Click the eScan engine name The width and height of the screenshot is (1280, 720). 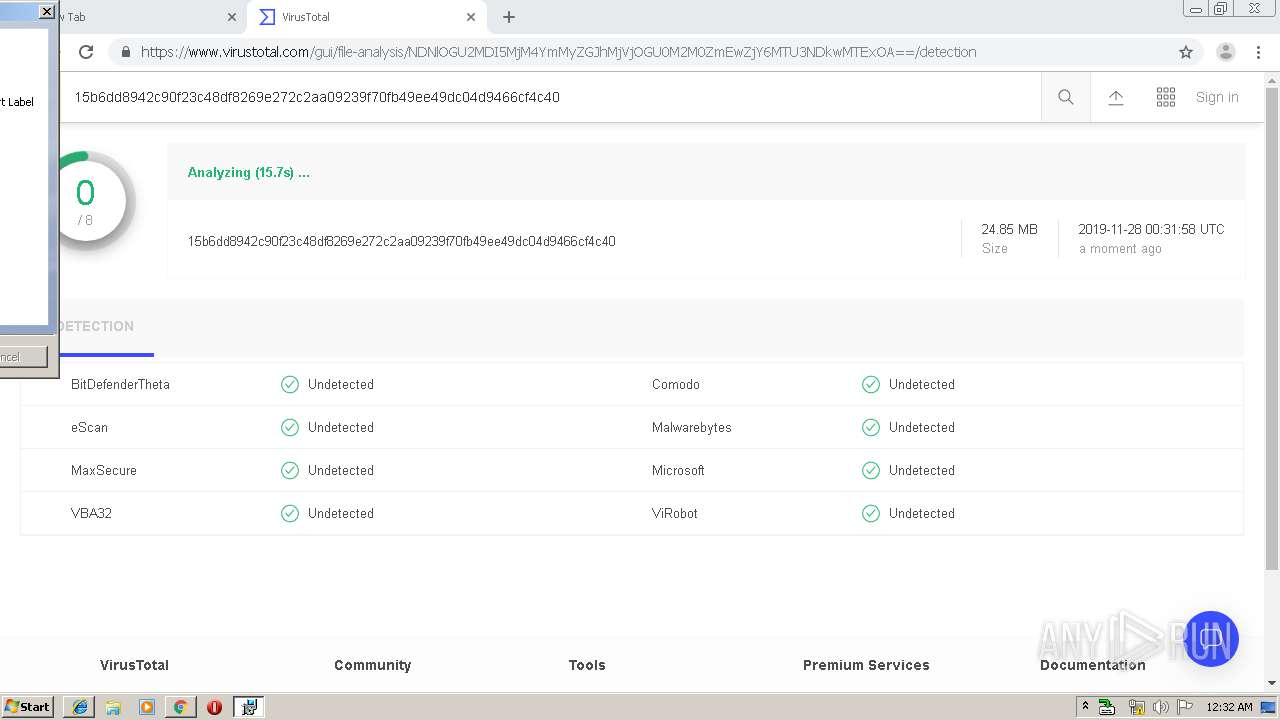(89, 427)
